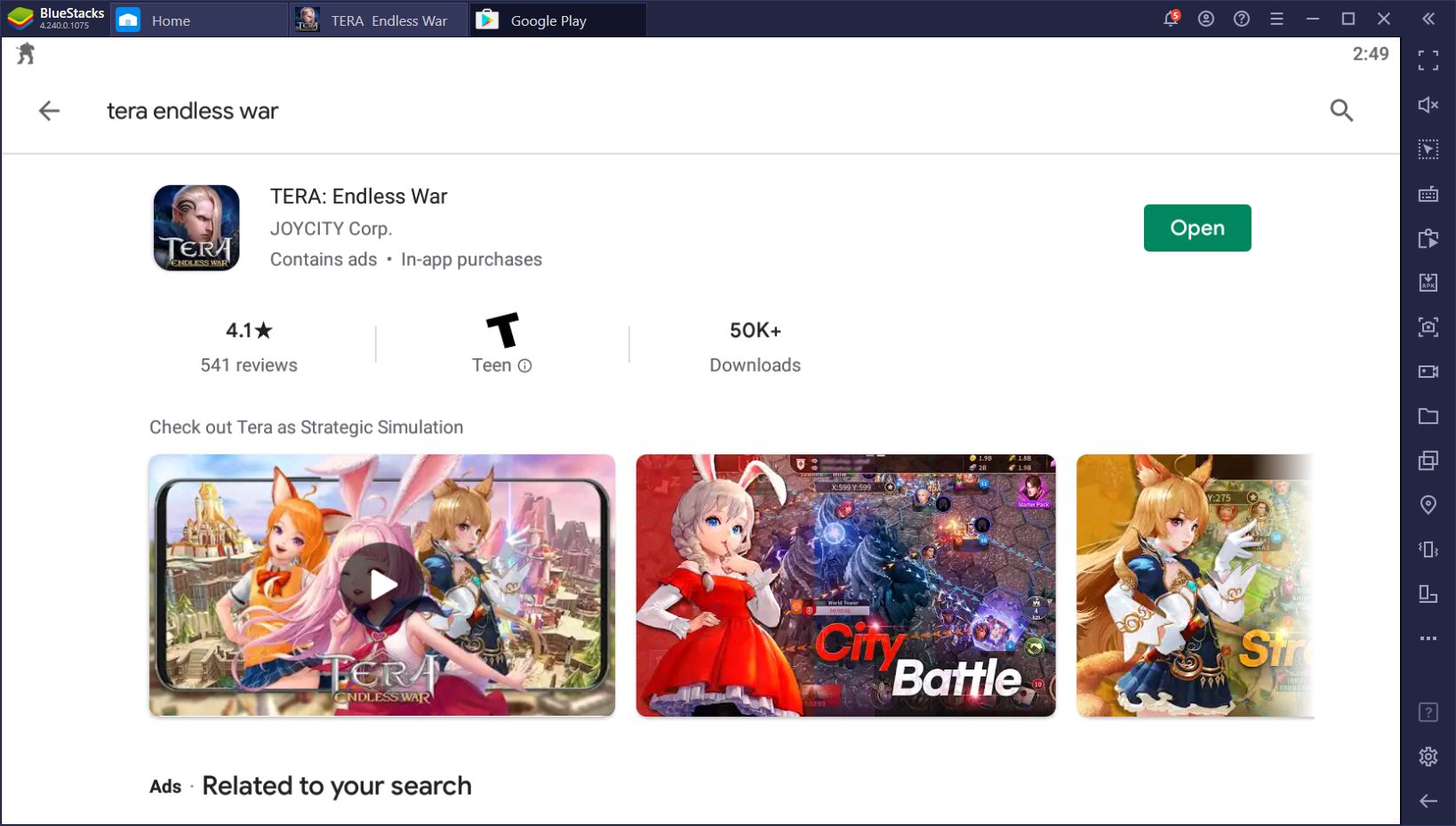Unmute volume using sidebar speaker icon
The height and width of the screenshot is (826, 1456).
click(x=1428, y=105)
